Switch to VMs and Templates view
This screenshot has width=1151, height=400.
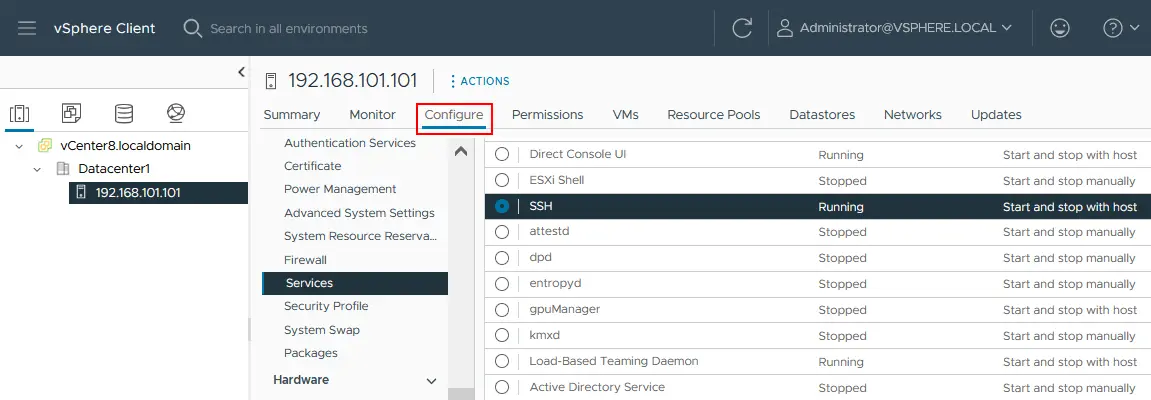click(71, 113)
